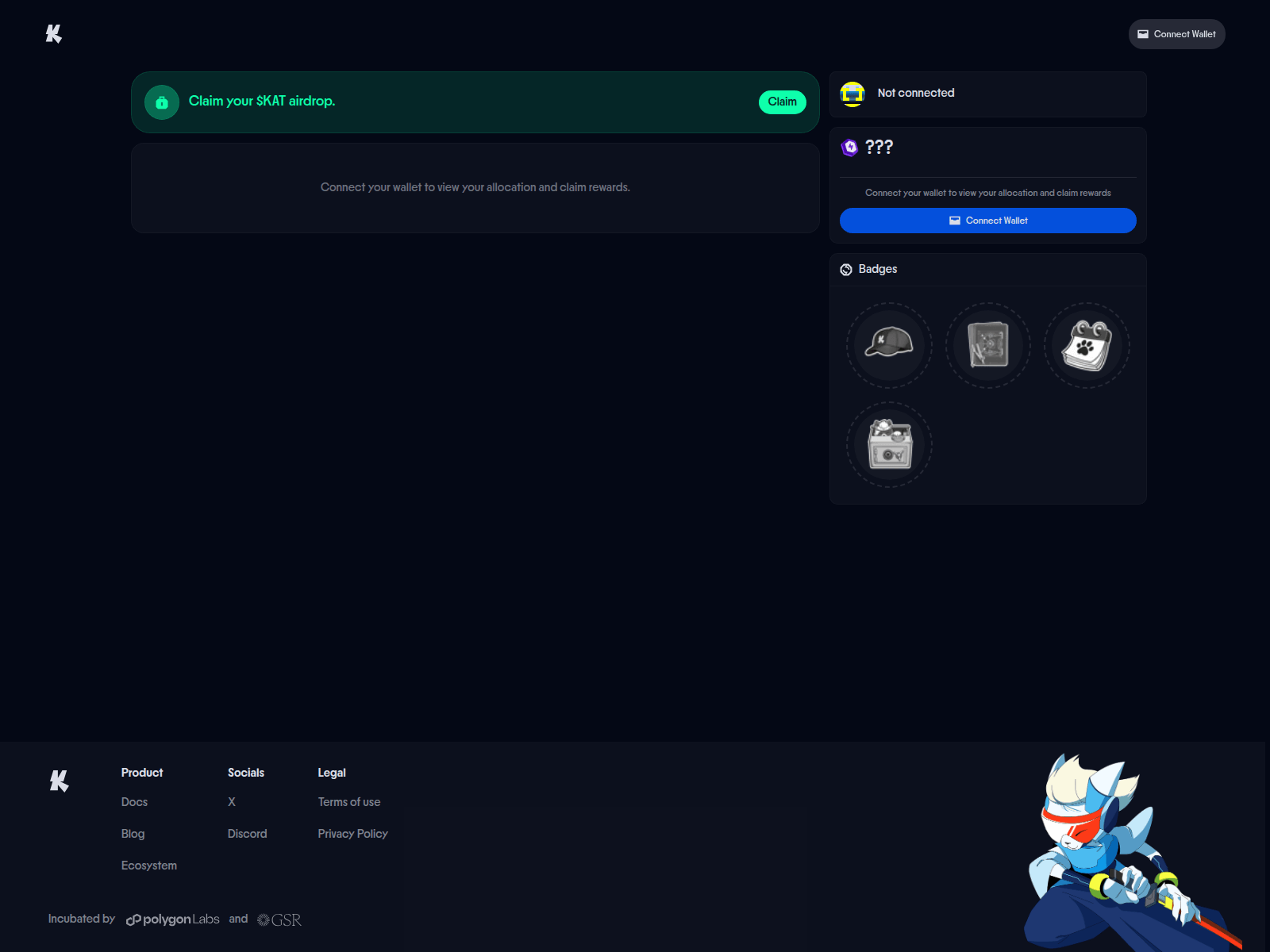Image resolution: width=1270 pixels, height=952 pixels.
Task: Open the Ecosystem footer link
Action: [149, 866]
